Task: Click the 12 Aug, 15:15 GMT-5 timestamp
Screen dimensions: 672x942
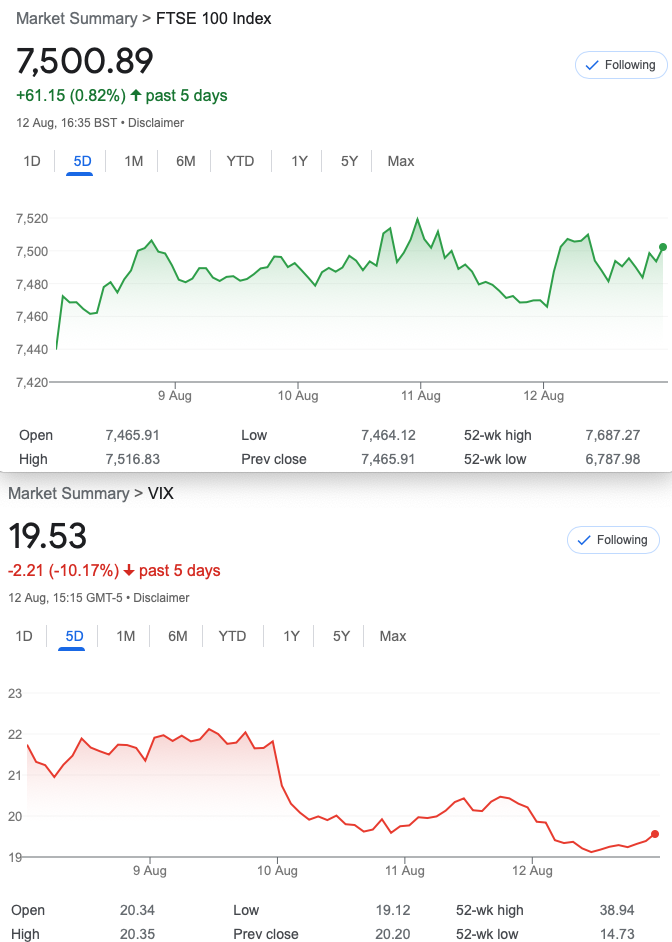Action: [65, 598]
